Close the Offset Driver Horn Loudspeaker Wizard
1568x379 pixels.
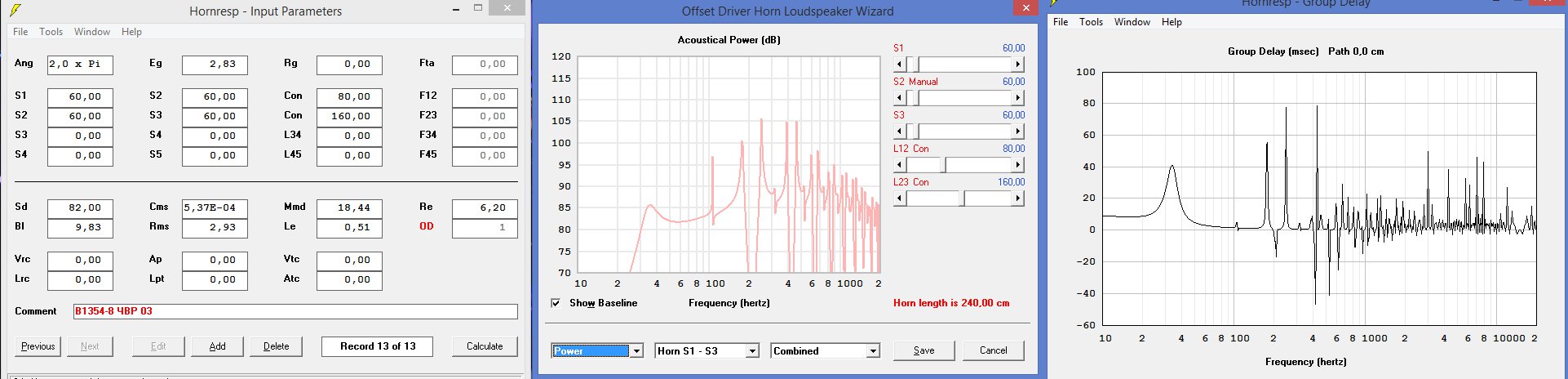coord(1025,7)
